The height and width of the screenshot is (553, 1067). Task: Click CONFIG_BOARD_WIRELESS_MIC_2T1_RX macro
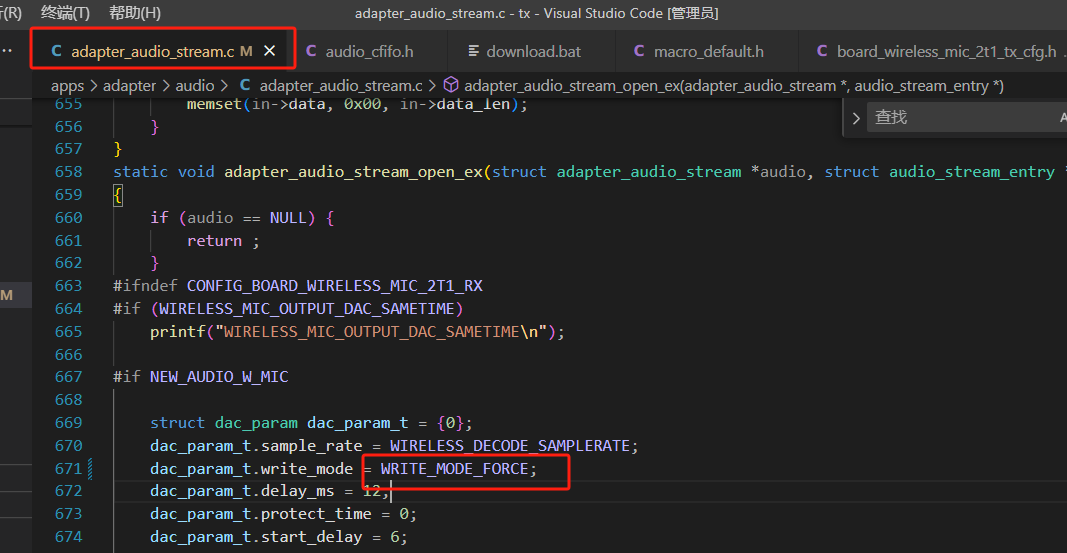click(335, 286)
